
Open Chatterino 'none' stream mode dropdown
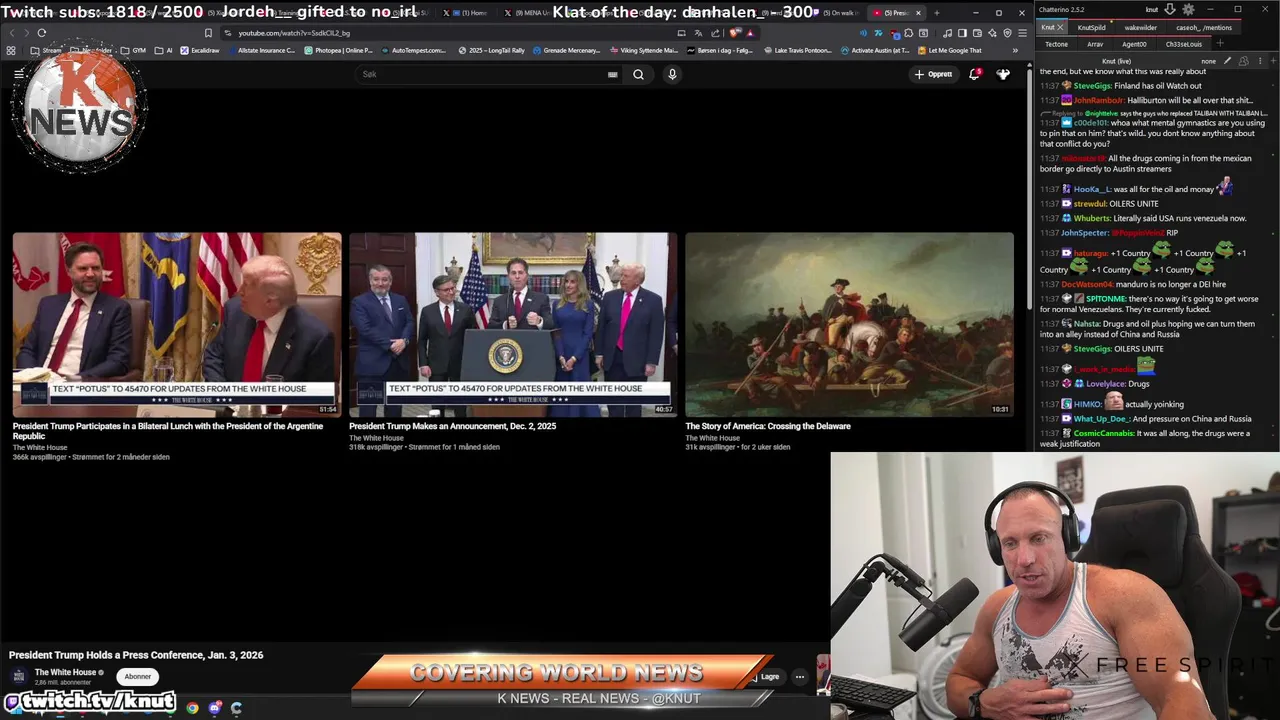[x=1208, y=61]
